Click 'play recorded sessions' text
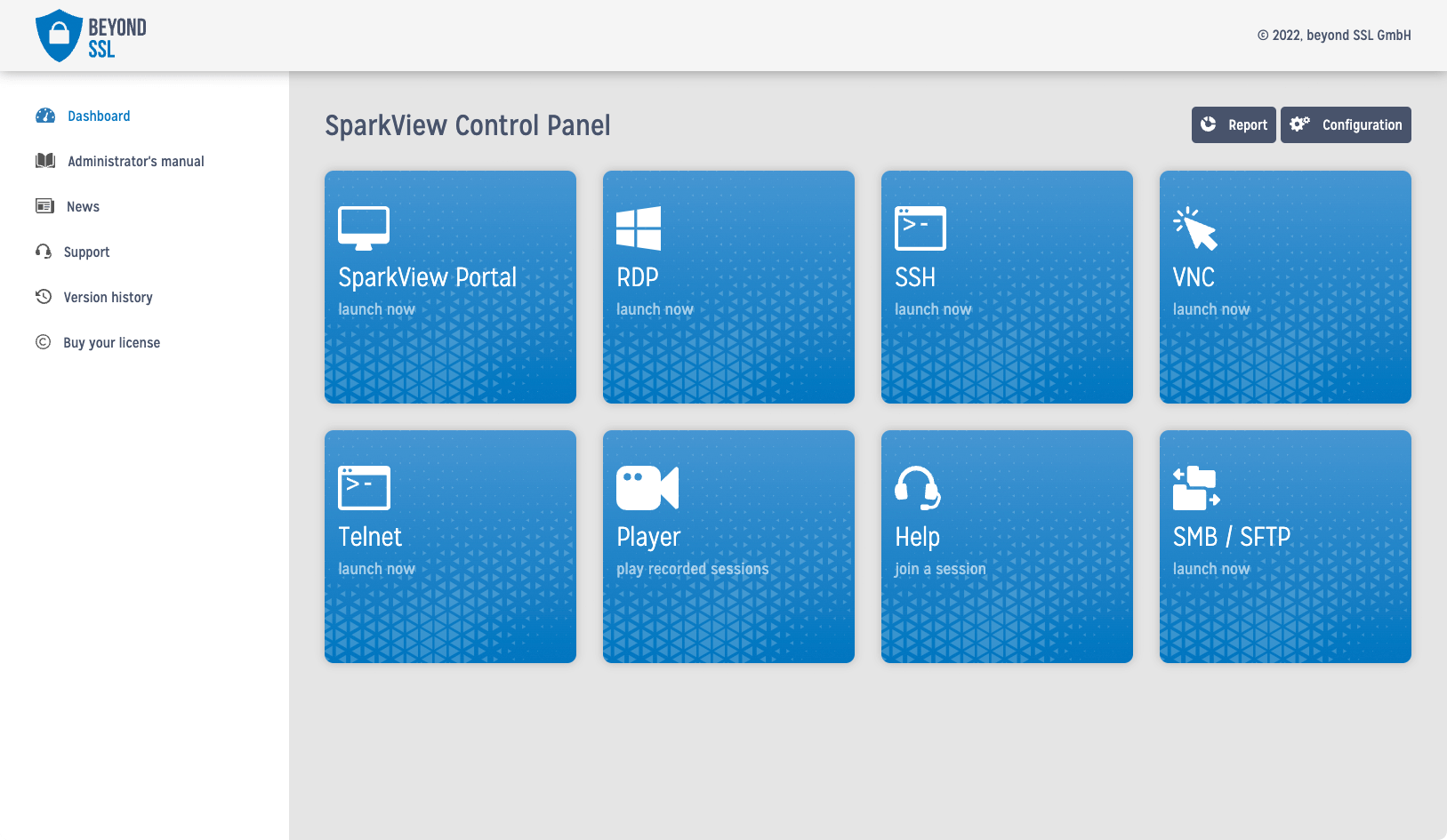The image size is (1447, 840). (693, 569)
